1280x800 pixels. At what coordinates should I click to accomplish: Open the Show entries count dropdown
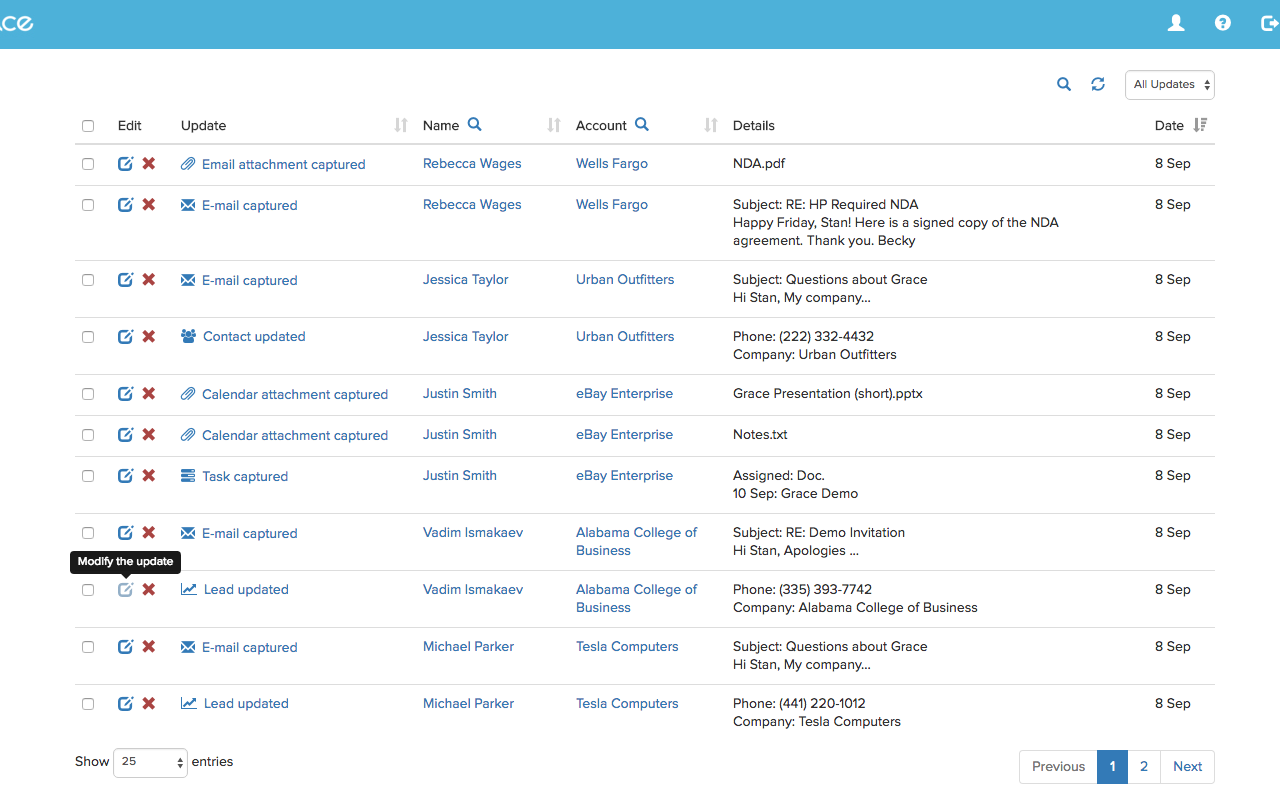pyautogui.click(x=151, y=762)
